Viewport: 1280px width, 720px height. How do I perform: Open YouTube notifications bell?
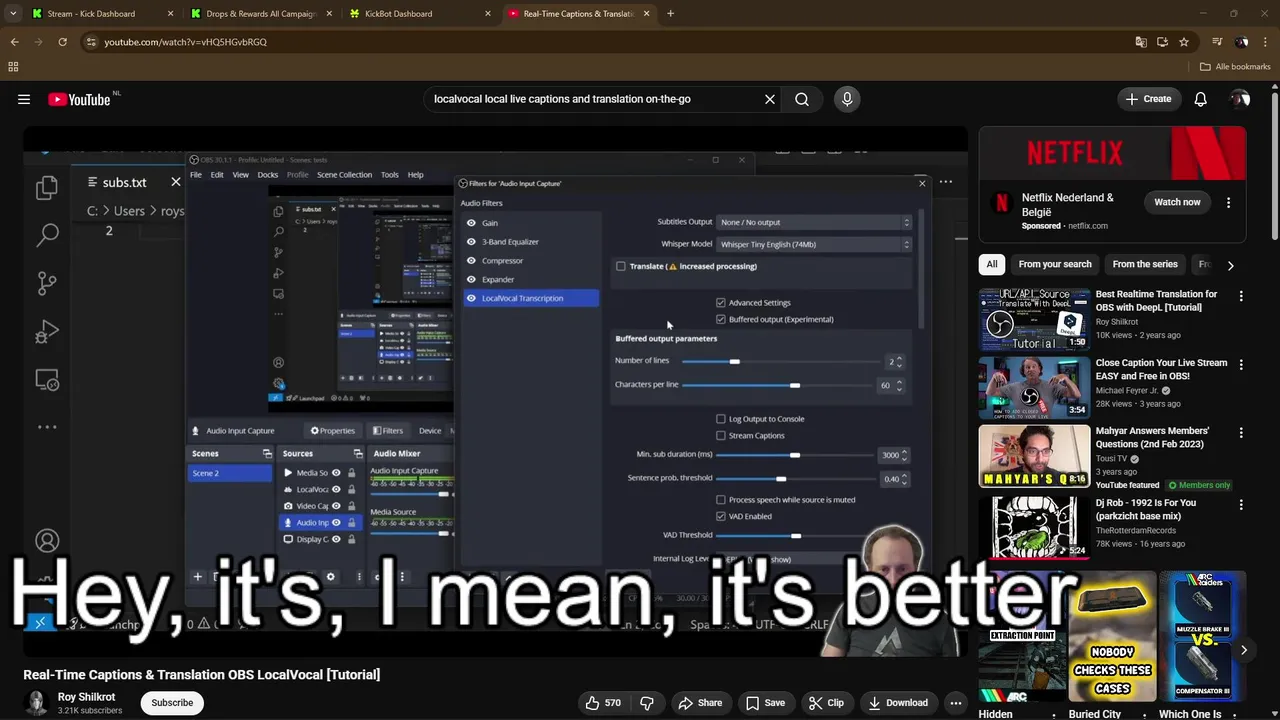pos(1200,99)
